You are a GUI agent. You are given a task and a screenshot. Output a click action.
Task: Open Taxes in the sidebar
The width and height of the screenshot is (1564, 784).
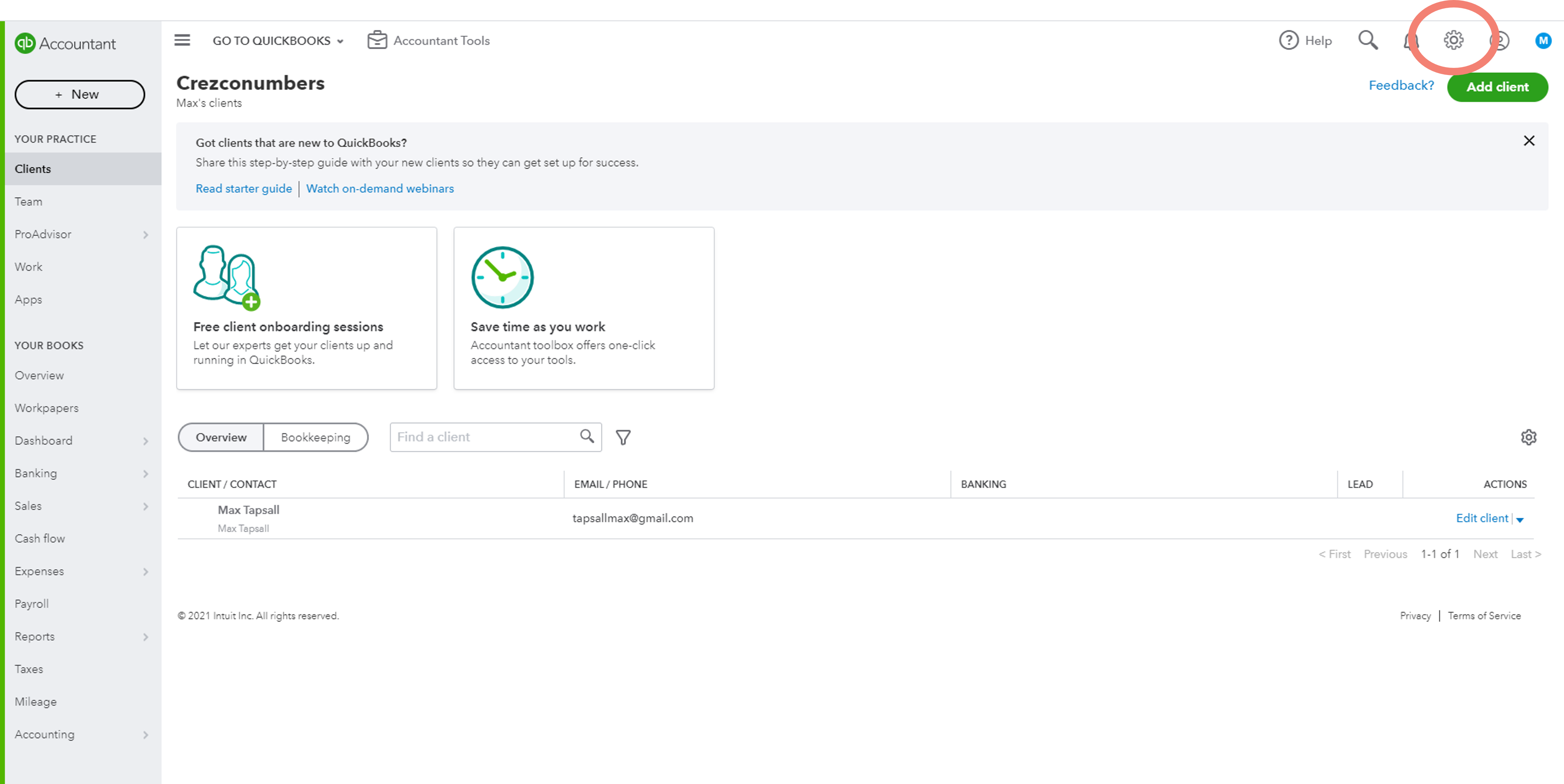(83, 669)
